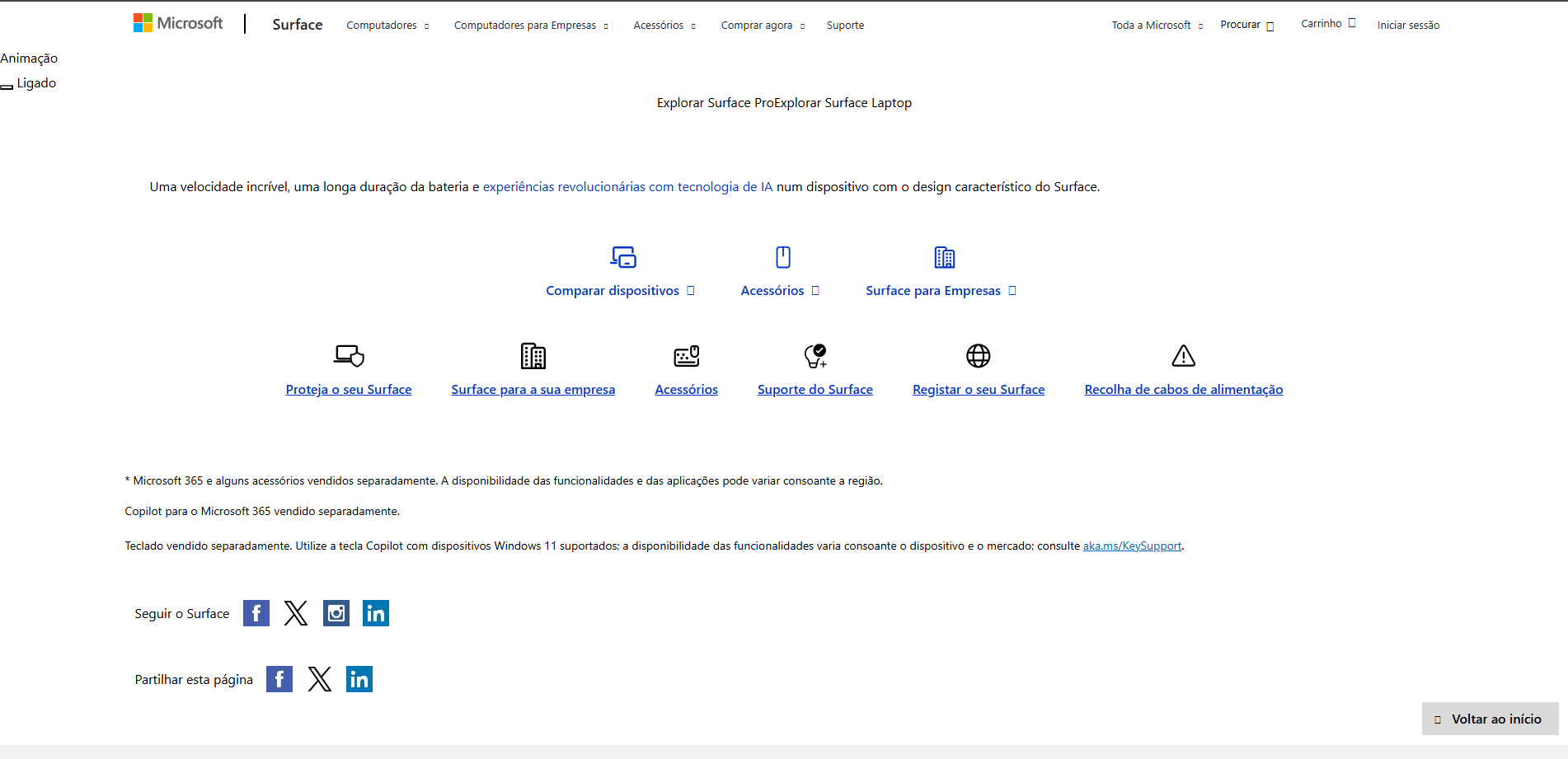Screen dimensions: 1568x759
Task: Open Surface para a sua empresa link
Action: 533,390
